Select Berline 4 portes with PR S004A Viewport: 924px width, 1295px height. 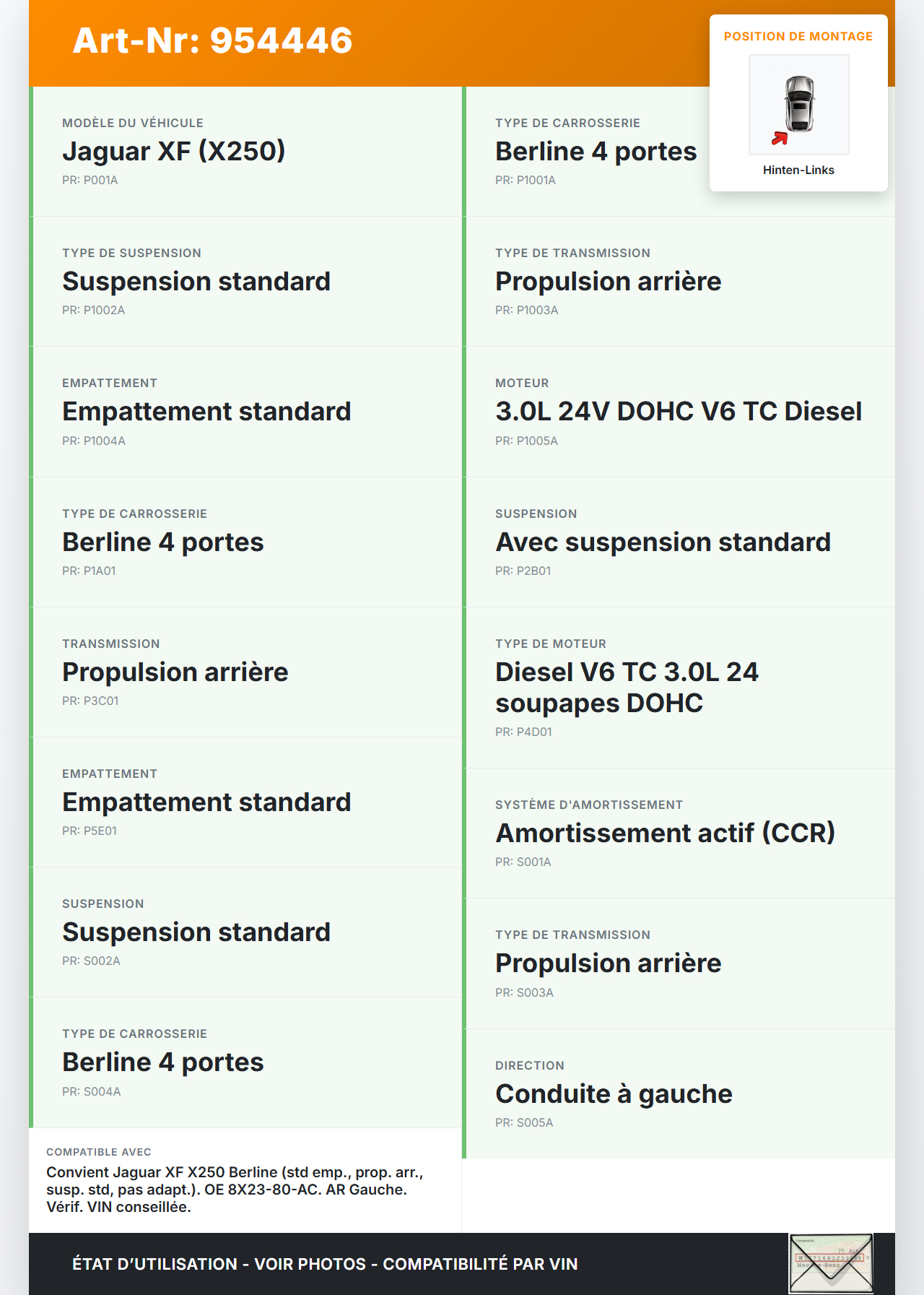(163, 1062)
